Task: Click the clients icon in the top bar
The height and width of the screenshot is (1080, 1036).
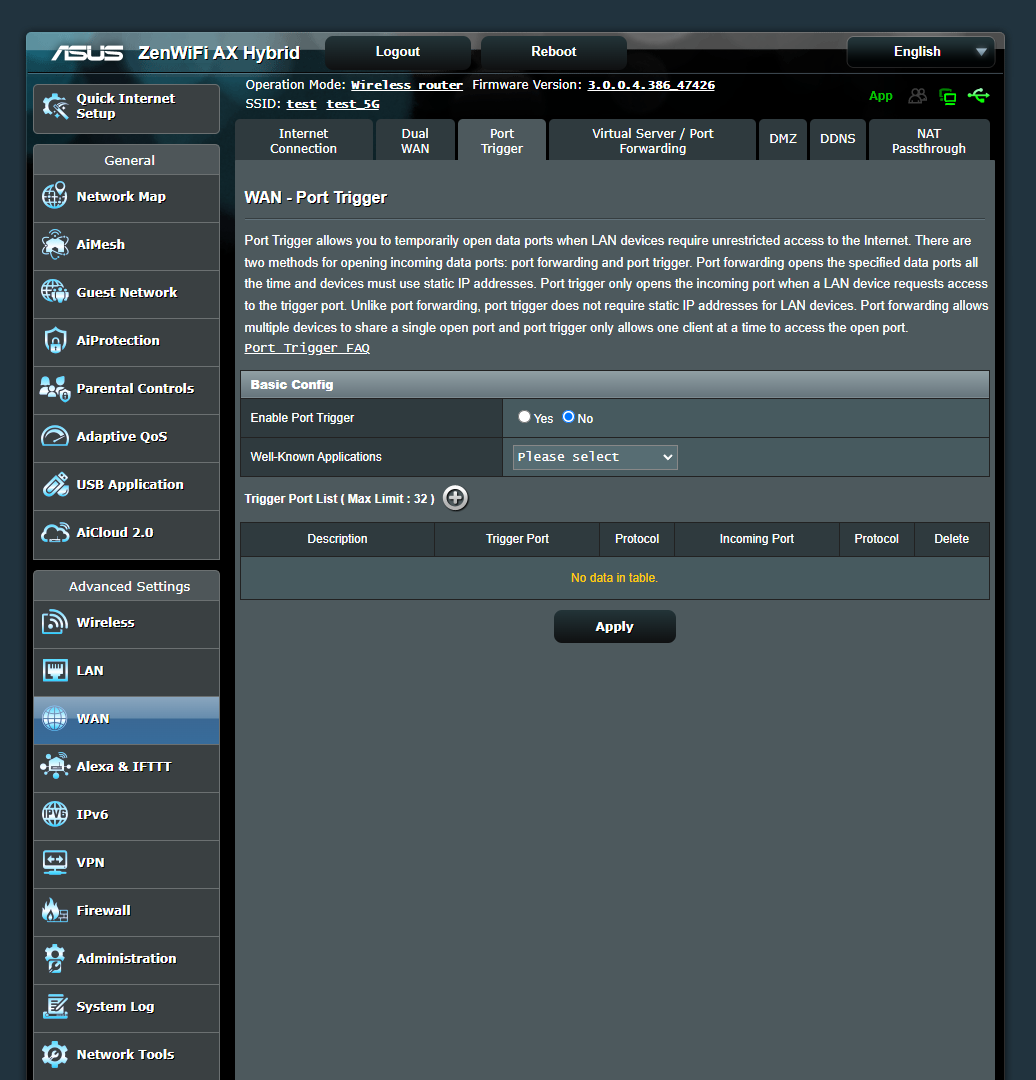Action: click(918, 96)
